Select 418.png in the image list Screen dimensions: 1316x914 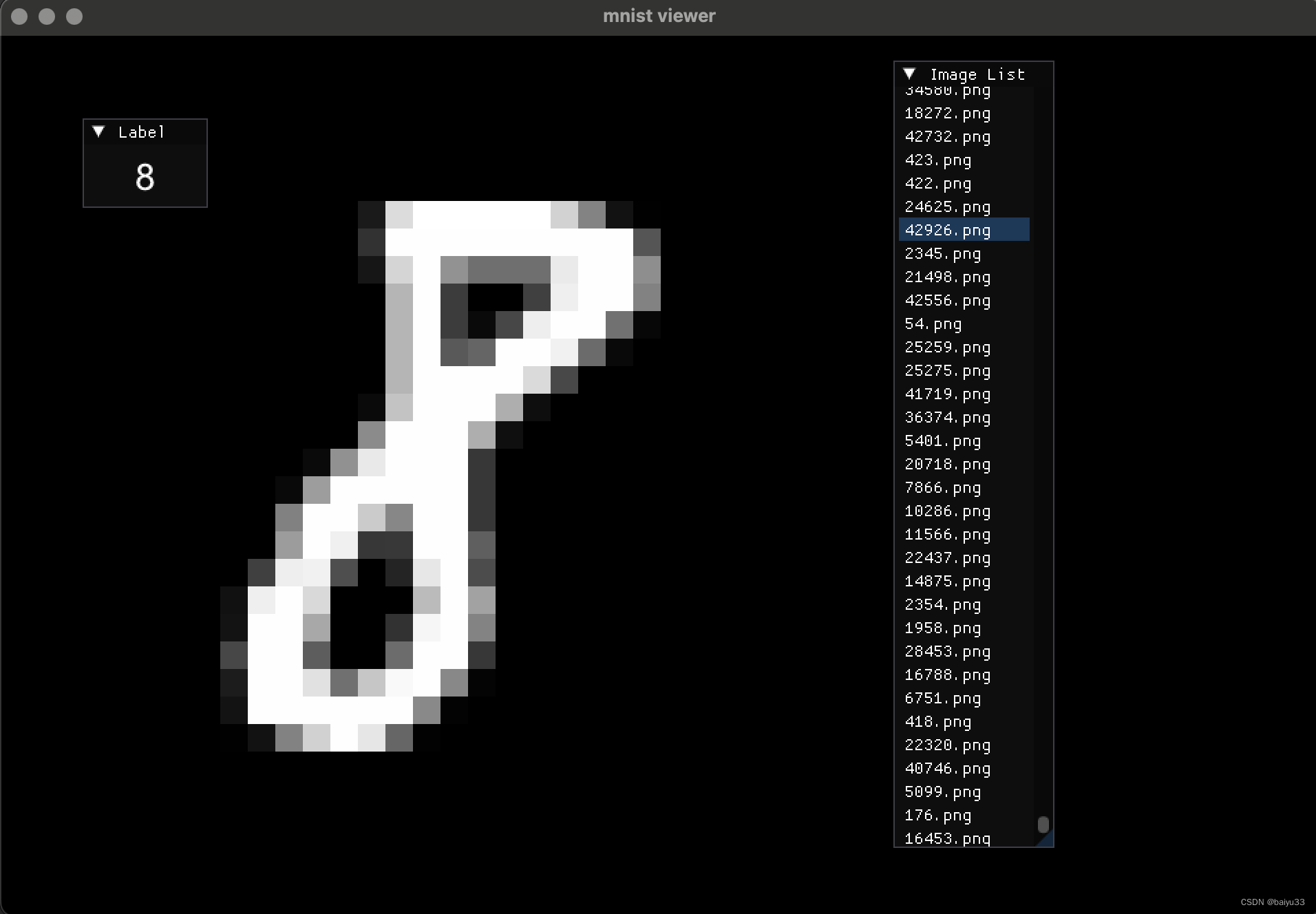964,721
